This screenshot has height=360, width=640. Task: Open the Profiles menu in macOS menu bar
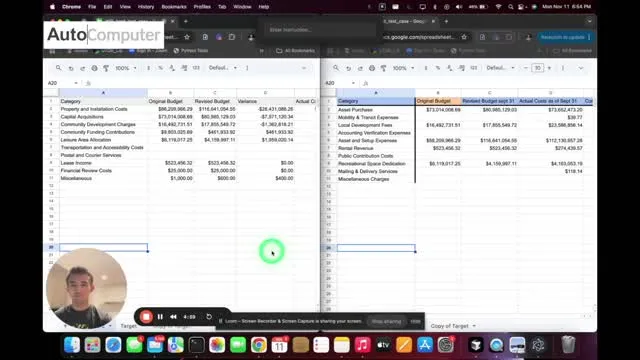(202, 7)
